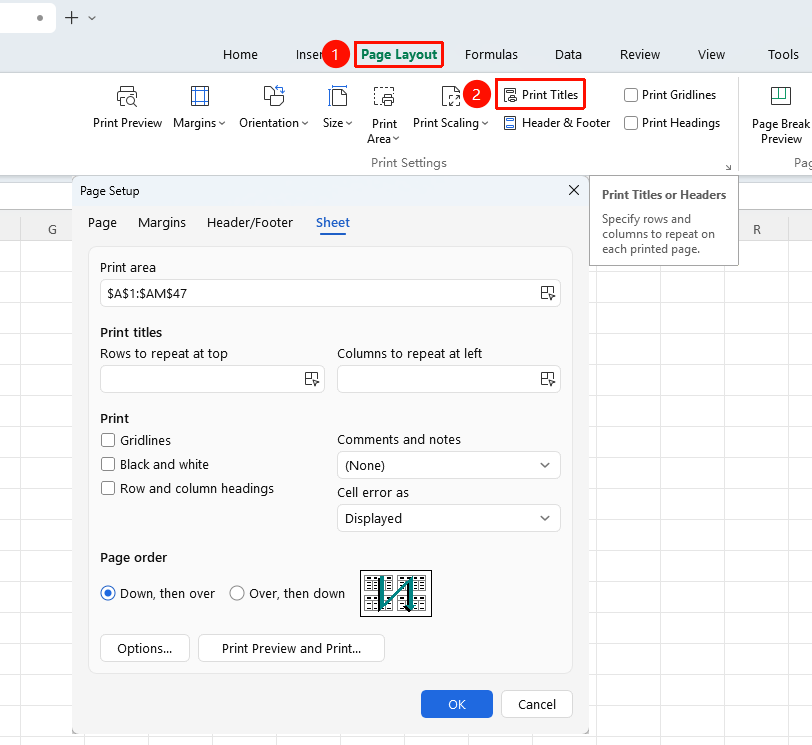This screenshot has height=745, width=812.
Task: Switch to the Page tab in Page Setup
Action: (x=102, y=223)
